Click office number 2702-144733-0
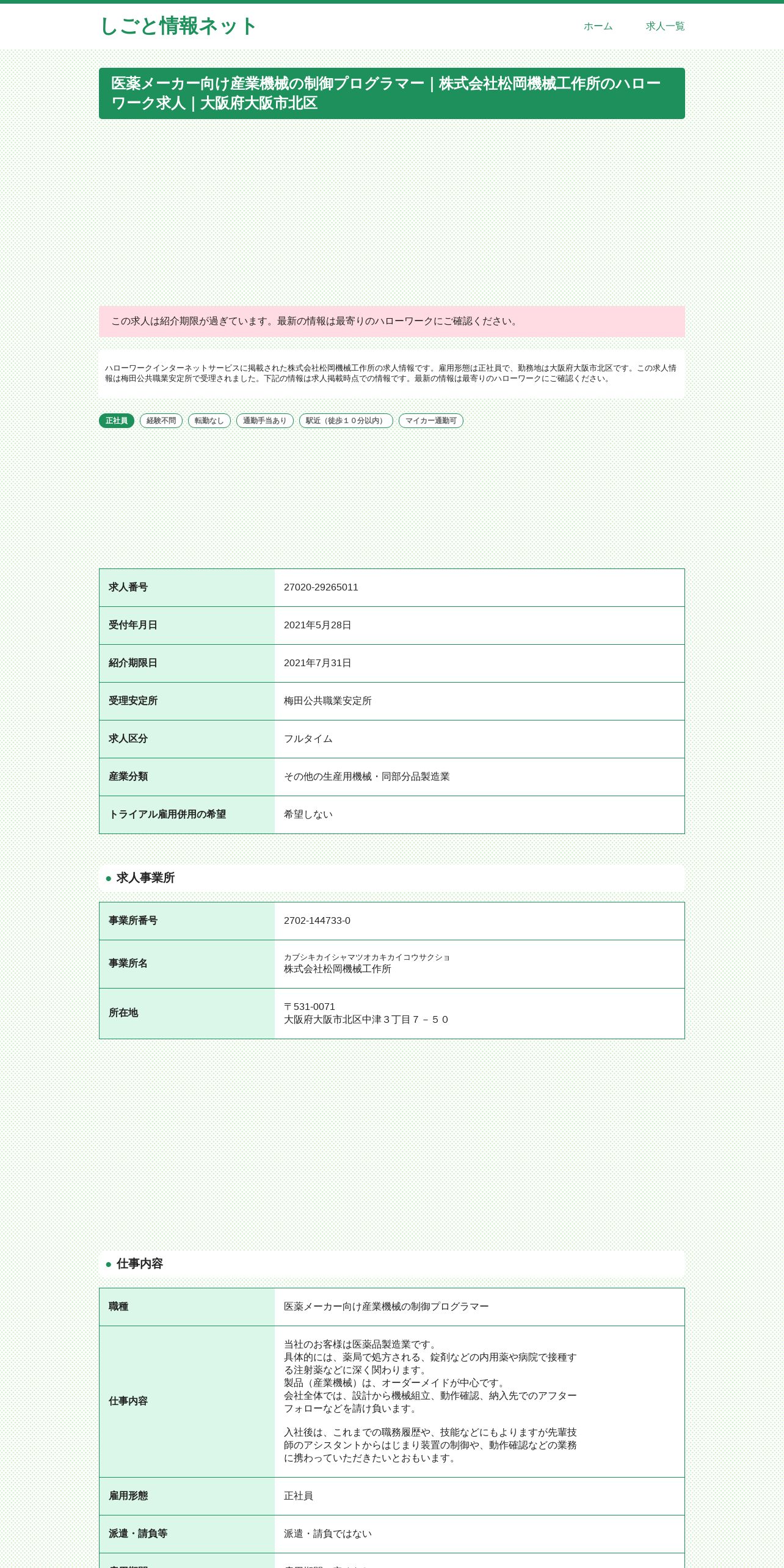The height and width of the screenshot is (1568, 784). [317, 921]
